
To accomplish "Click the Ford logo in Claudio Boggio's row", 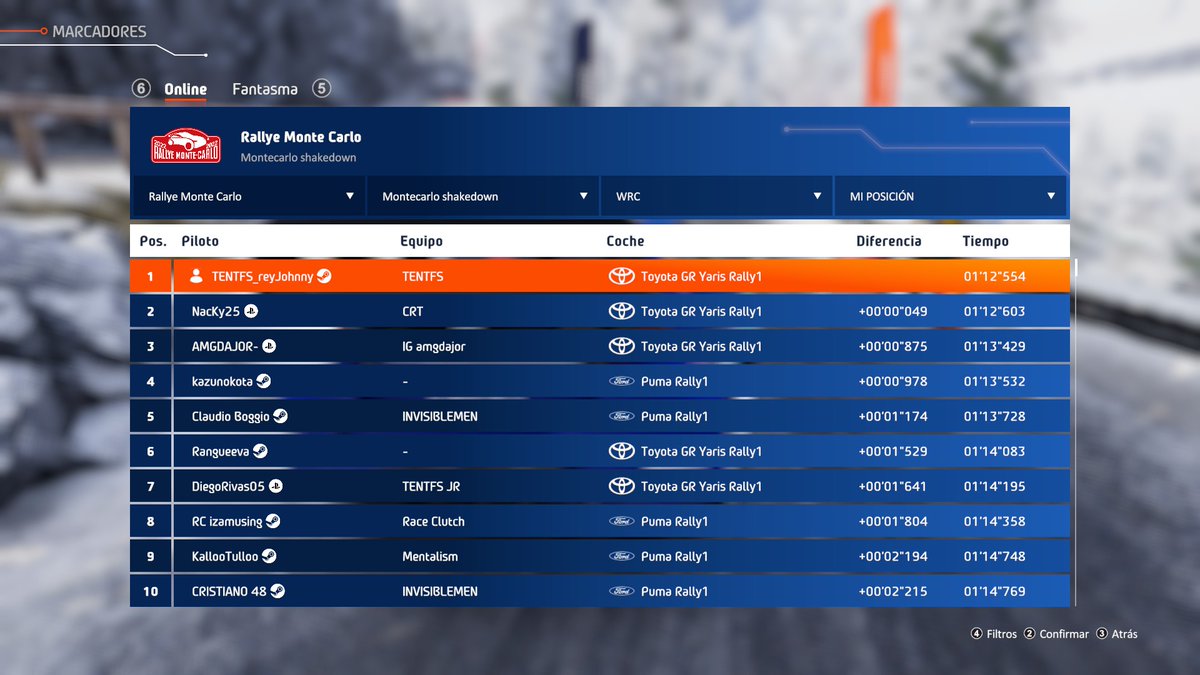I will click(x=622, y=416).
